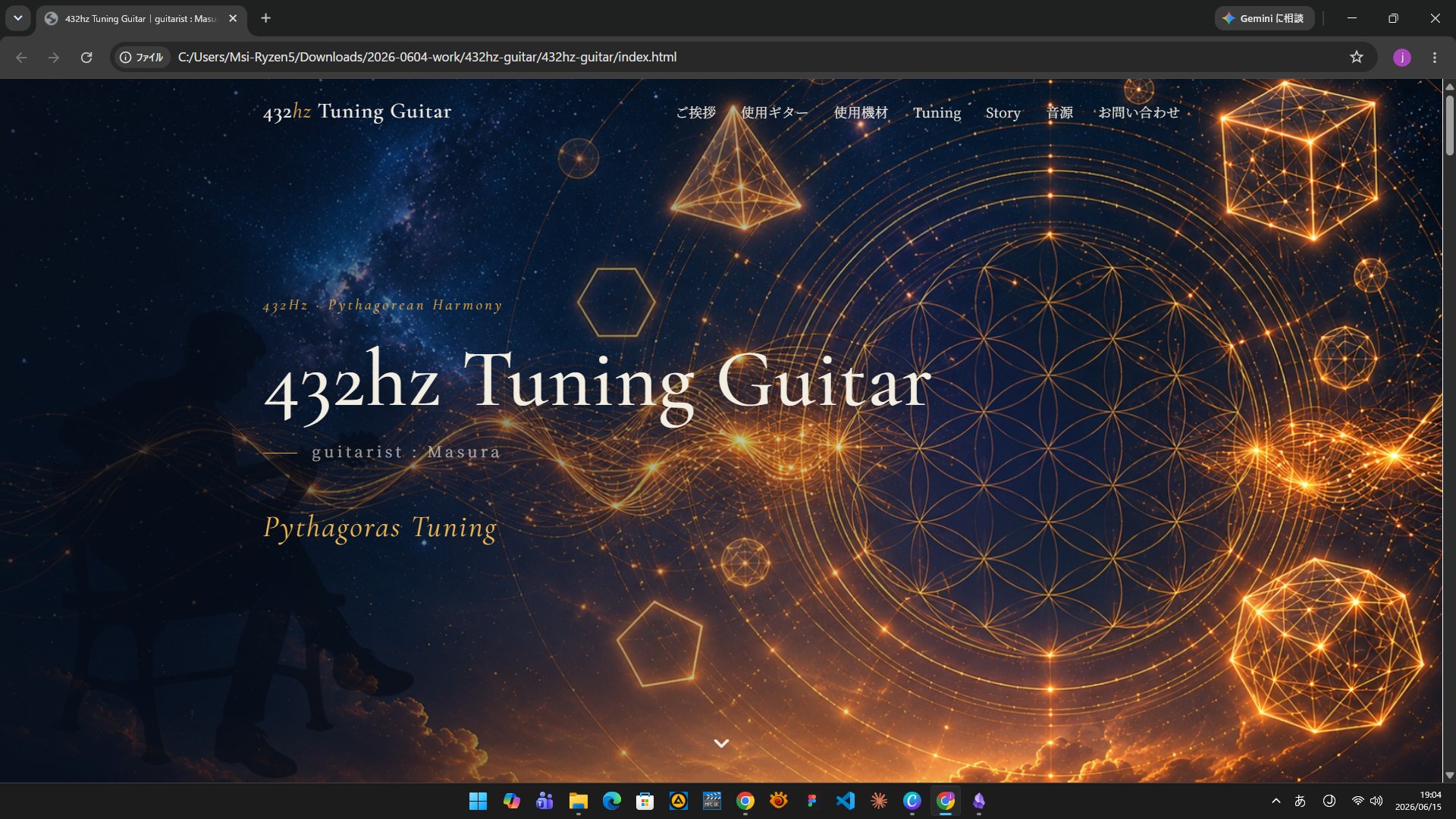1456x840 pixels.
Task: Click the scrollbar down arrow
Action: (x=1449, y=775)
